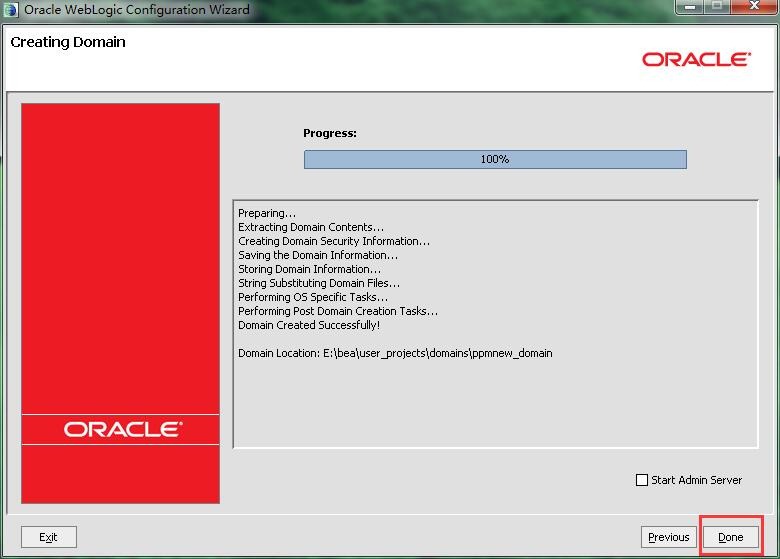Click 'Creating Domain Security Information...' line

click(x=334, y=241)
